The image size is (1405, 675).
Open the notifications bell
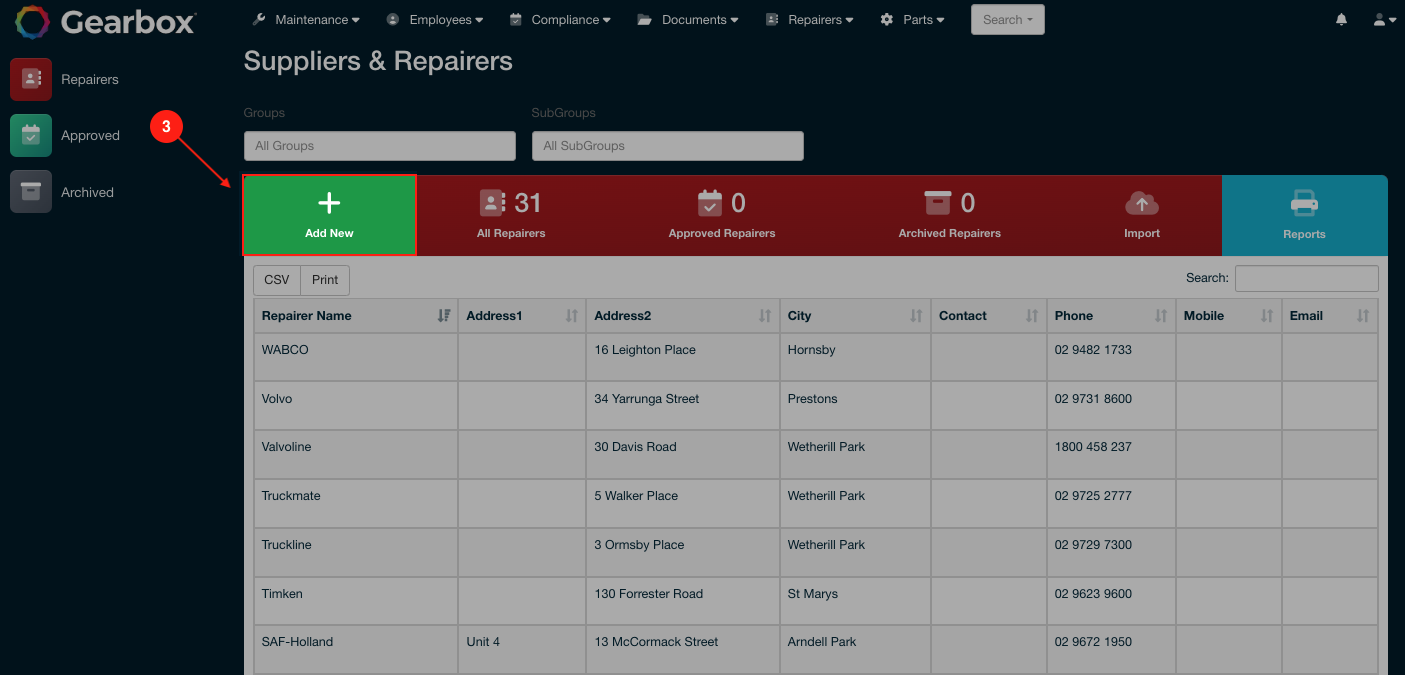click(1342, 20)
